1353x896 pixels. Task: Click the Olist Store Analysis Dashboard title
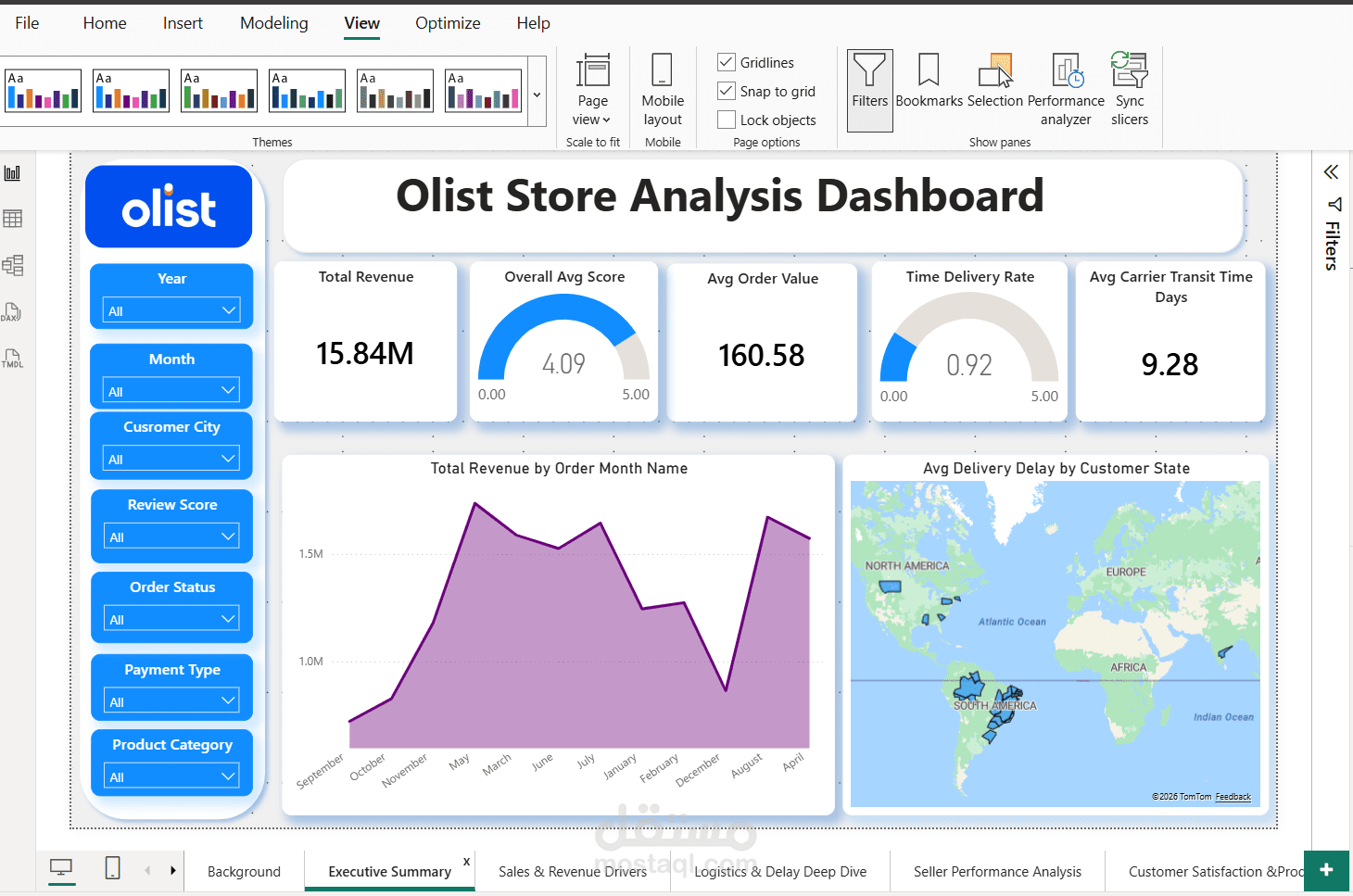[x=720, y=196]
